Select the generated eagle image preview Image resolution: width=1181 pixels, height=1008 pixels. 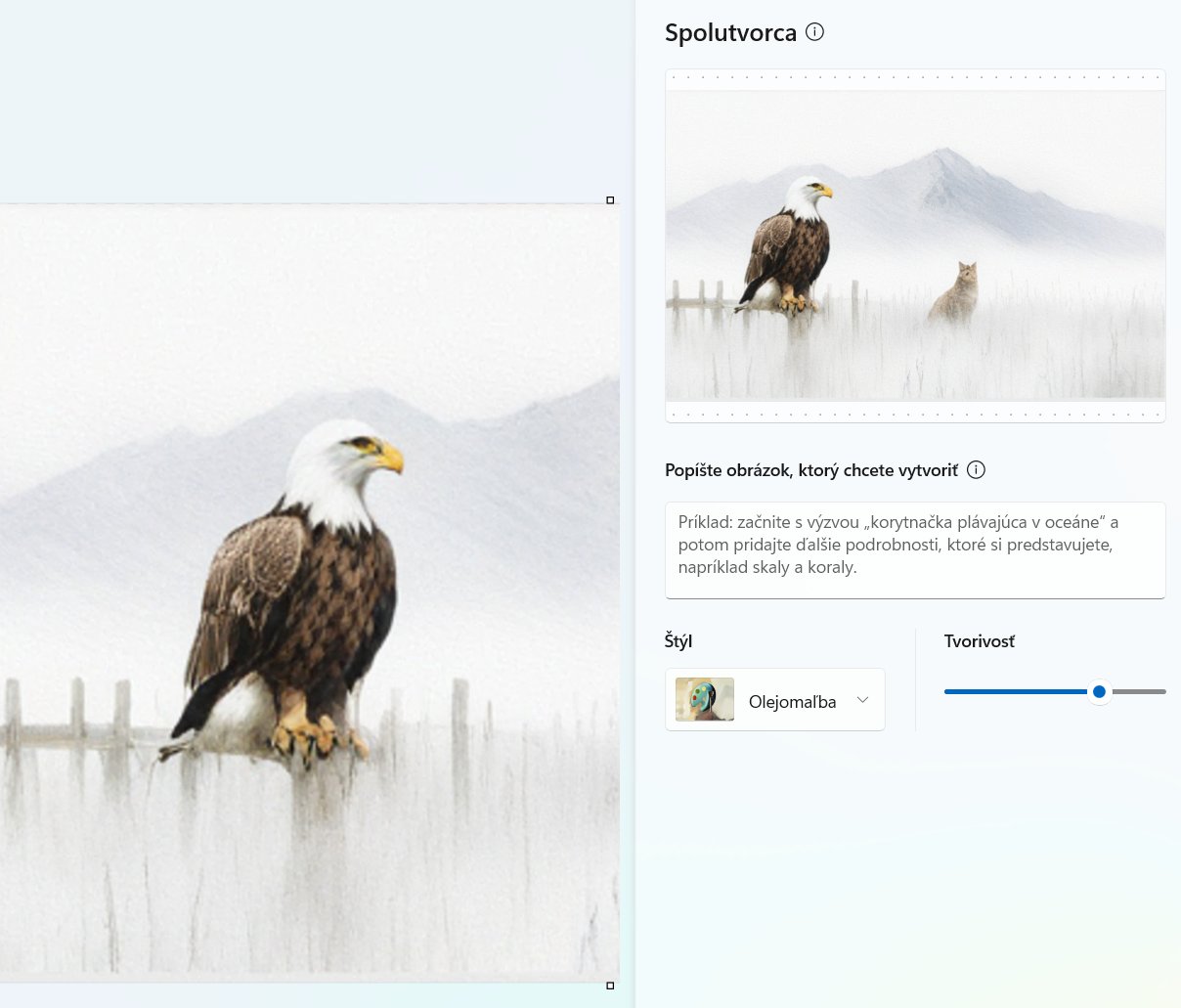tap(914, 245)
